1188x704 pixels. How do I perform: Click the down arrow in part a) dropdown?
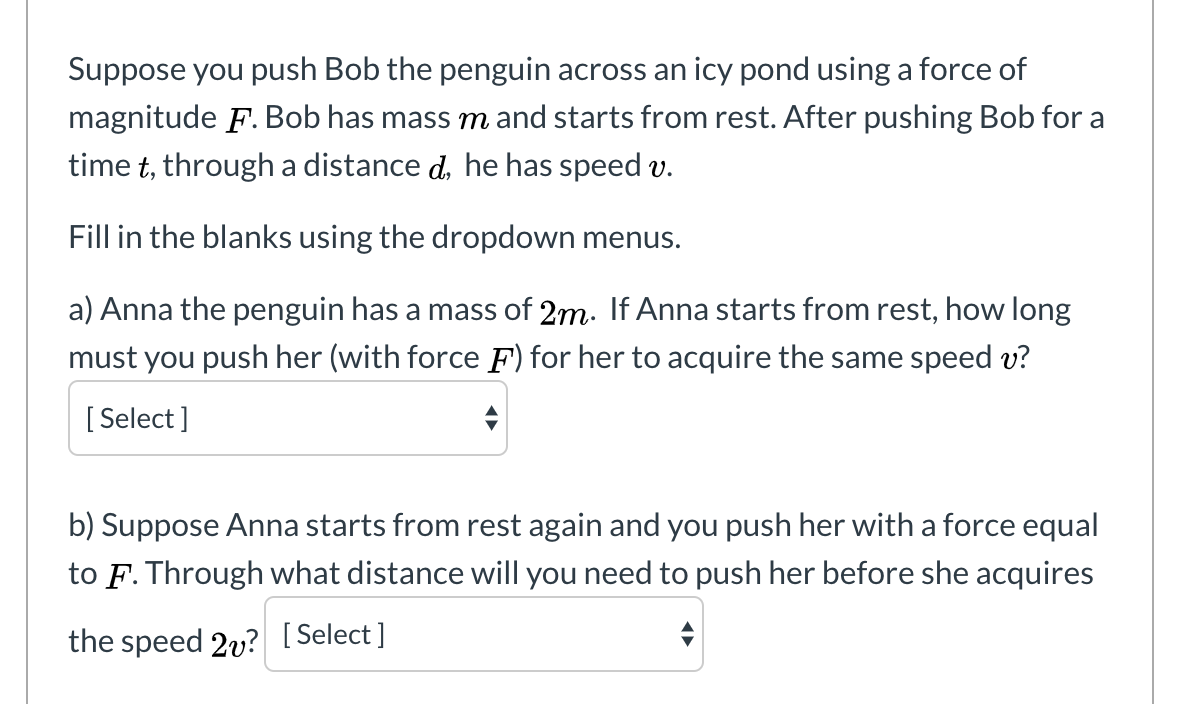[x=491, y=425]
